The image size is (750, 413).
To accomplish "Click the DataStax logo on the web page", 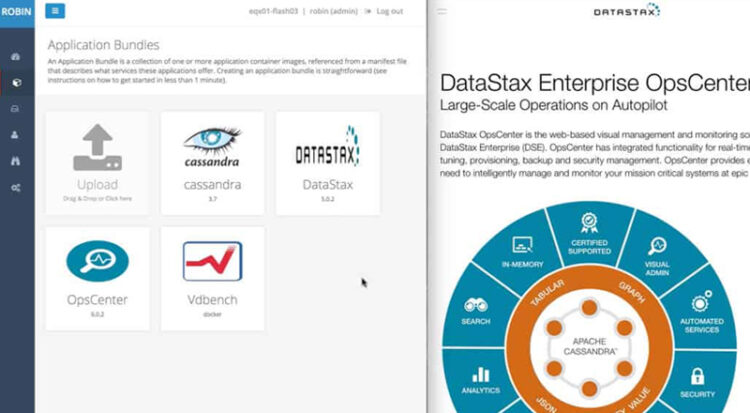I will 627,10.
